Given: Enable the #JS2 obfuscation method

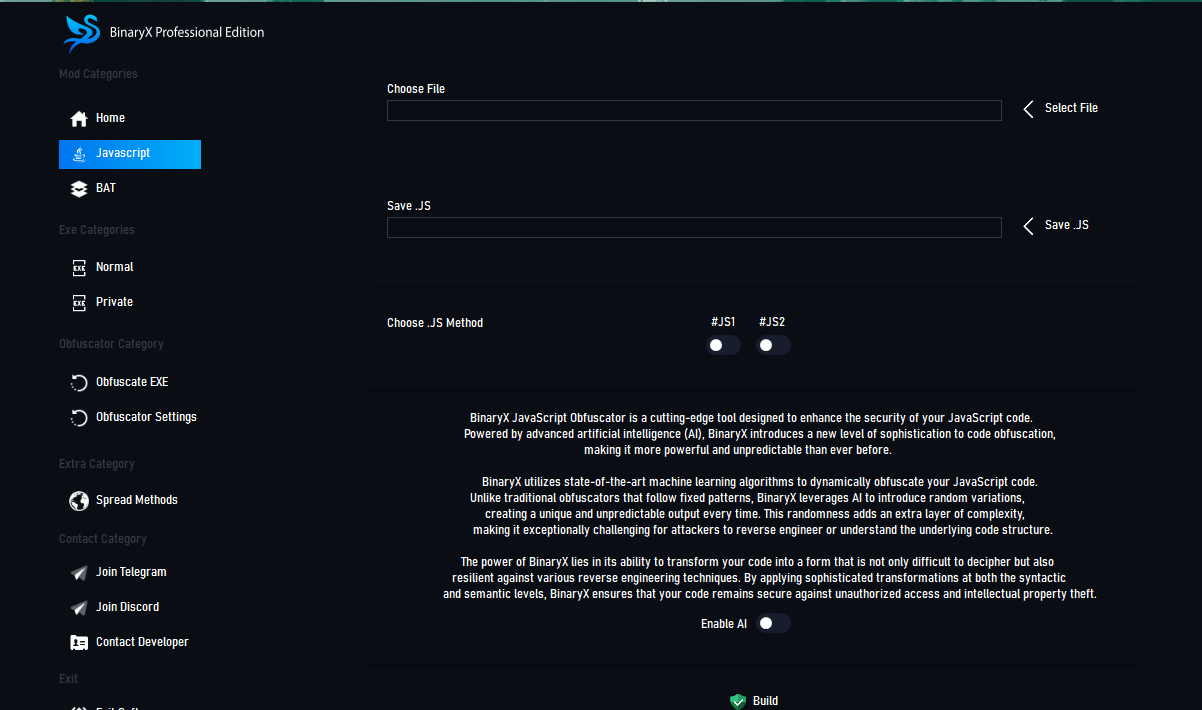Looking at the screenshot, I should point(773,344).
